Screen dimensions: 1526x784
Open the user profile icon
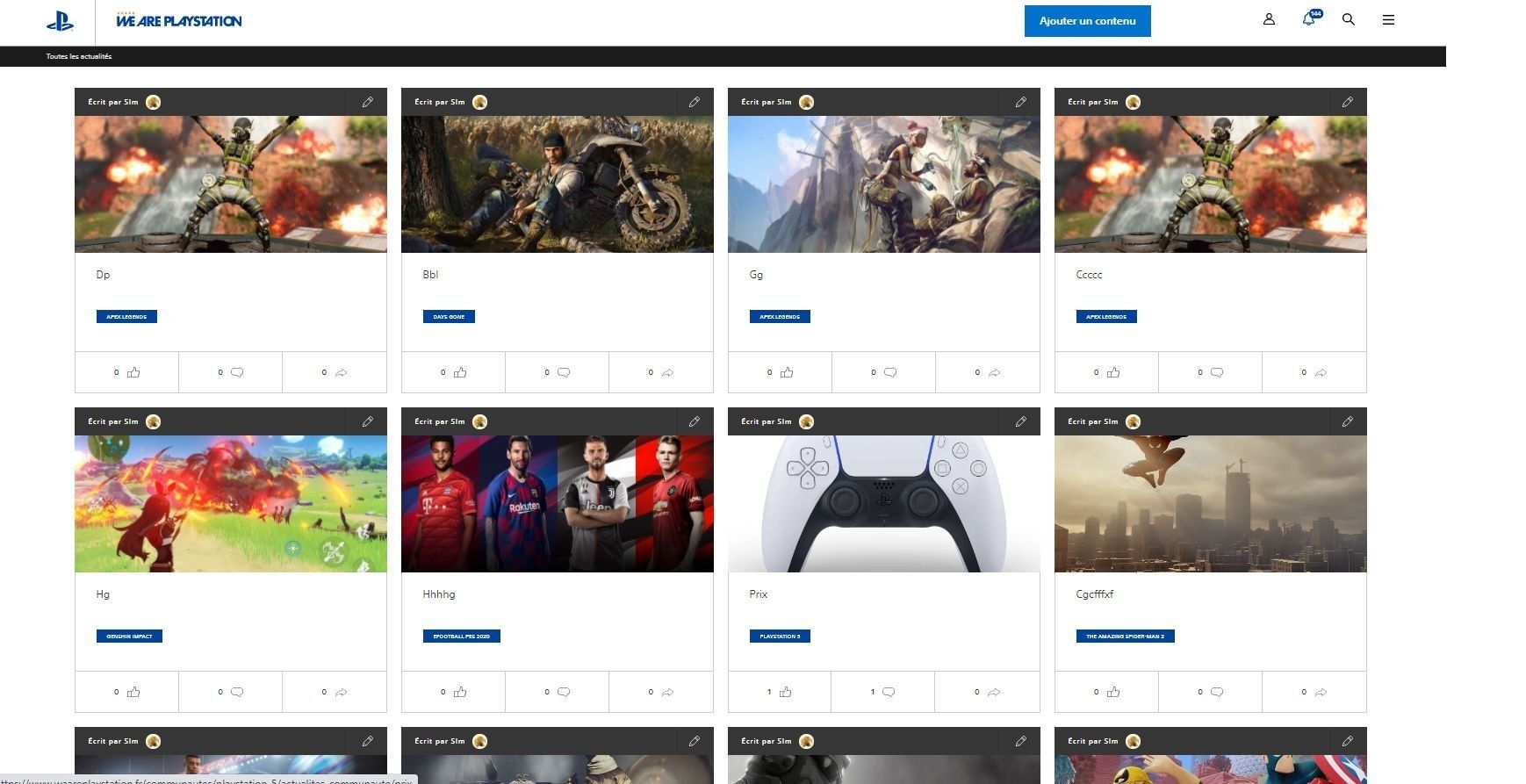pos(1269,19)
